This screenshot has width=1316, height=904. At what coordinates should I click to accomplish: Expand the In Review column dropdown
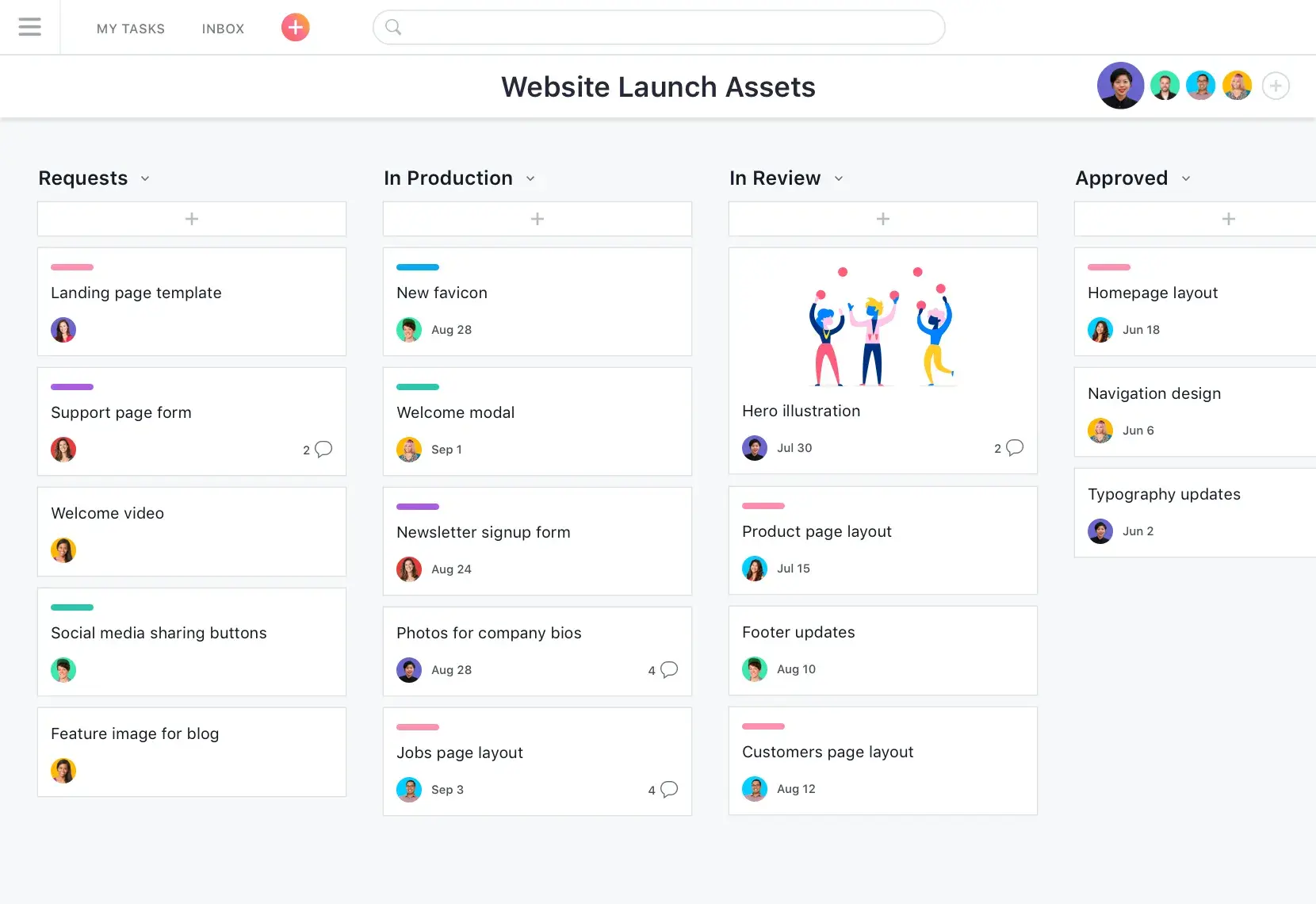(839, 178)
